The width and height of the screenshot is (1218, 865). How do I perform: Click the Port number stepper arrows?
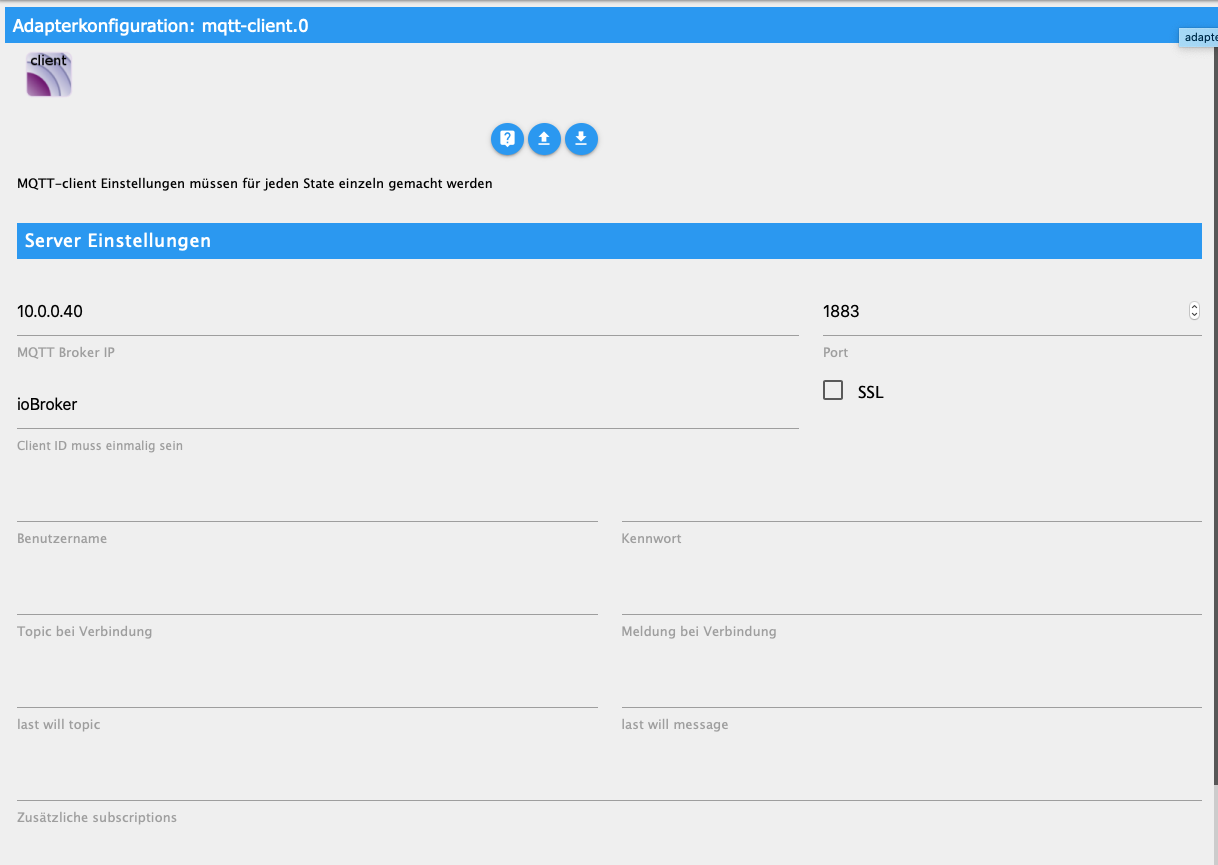[x=1194, y=311]
